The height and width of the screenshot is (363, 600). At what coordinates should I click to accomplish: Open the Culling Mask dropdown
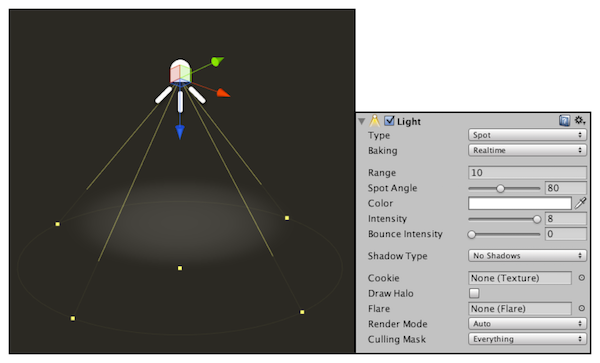pos(527,339)
